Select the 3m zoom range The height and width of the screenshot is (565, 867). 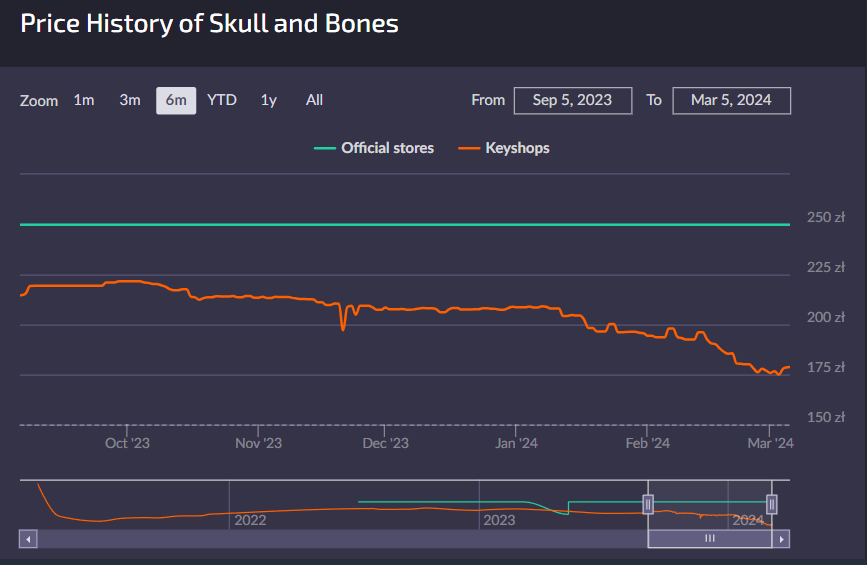coord(130,100)
